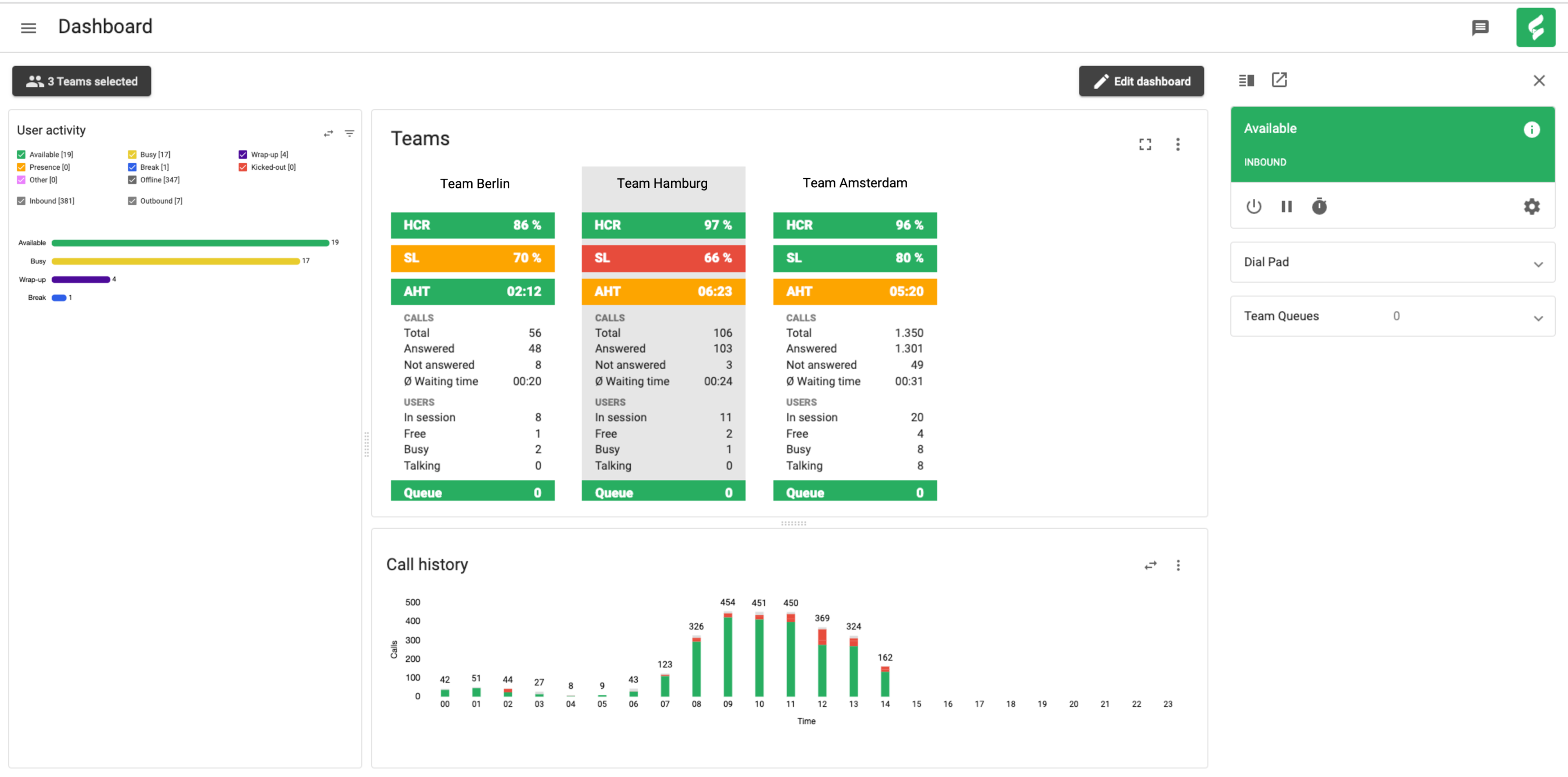Click Team Amsterdam SL 80 % tile

tap(855, 258)
